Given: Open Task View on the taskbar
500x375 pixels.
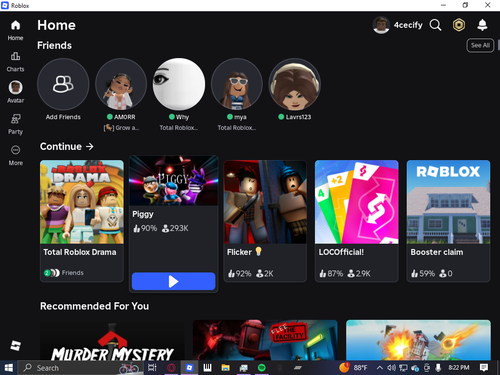Looking at the screenshot, I should pyautogui.click(x=152, y=368).
